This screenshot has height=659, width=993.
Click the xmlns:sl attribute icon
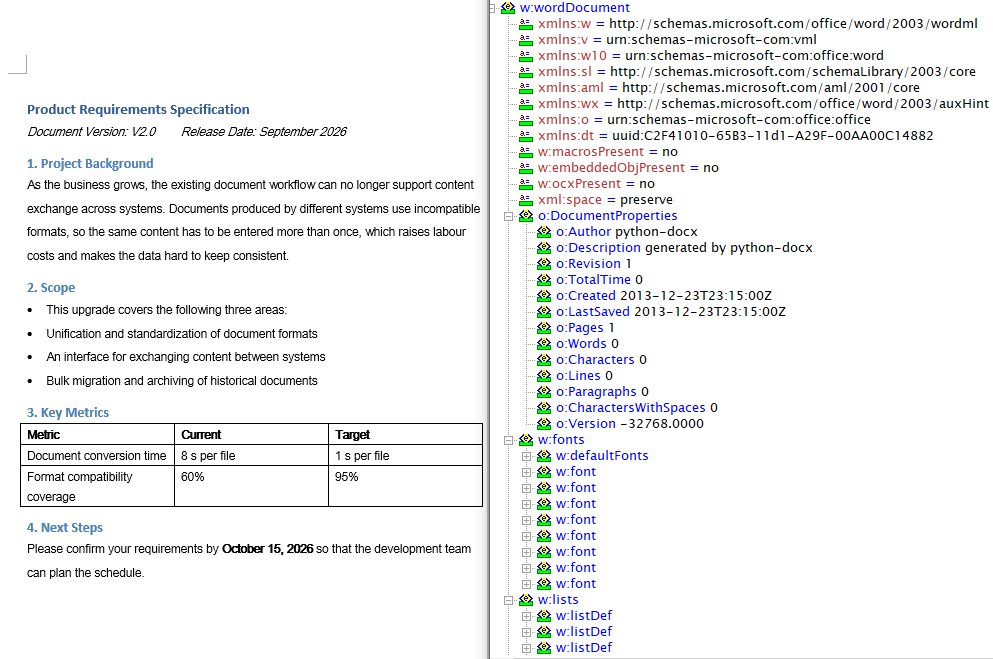coord(526,72)
